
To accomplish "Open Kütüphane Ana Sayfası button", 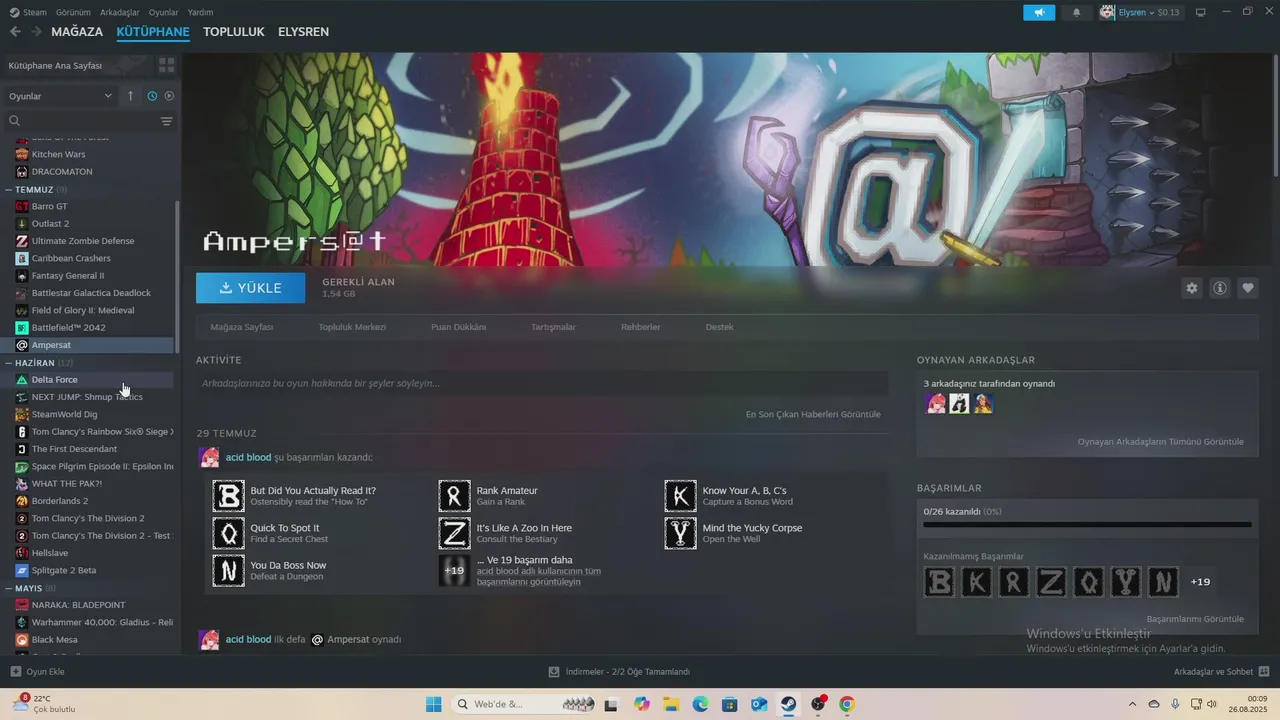I will coord(77,65).
